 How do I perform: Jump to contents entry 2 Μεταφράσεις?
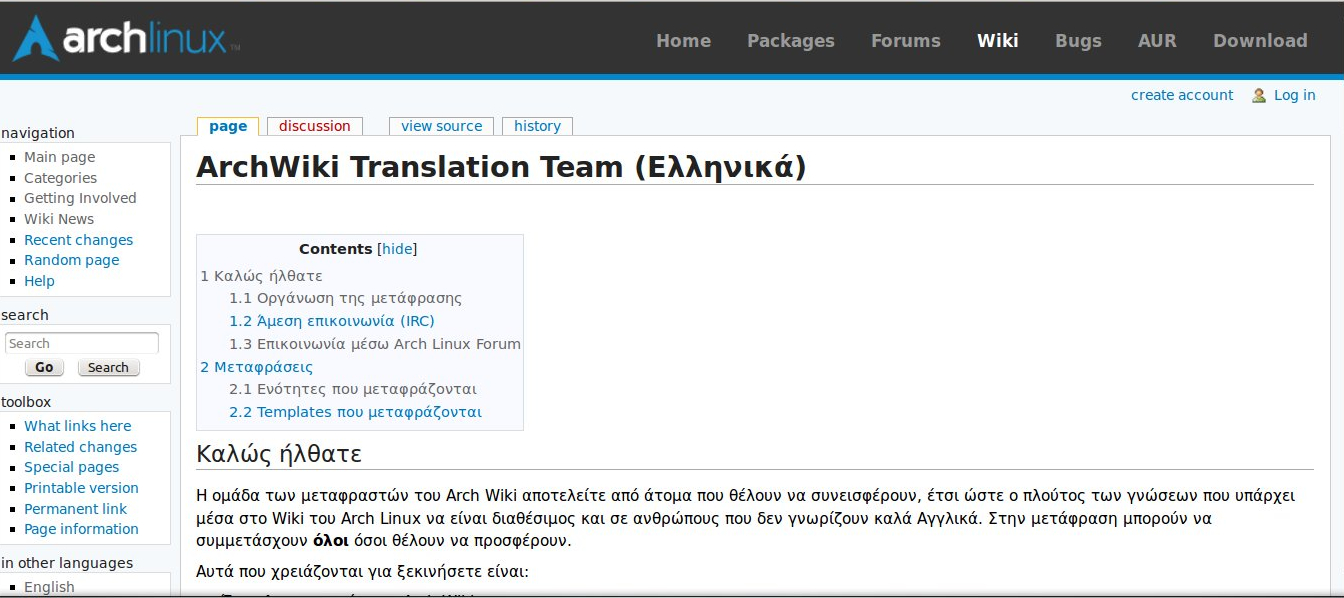[x=256, y=367]
